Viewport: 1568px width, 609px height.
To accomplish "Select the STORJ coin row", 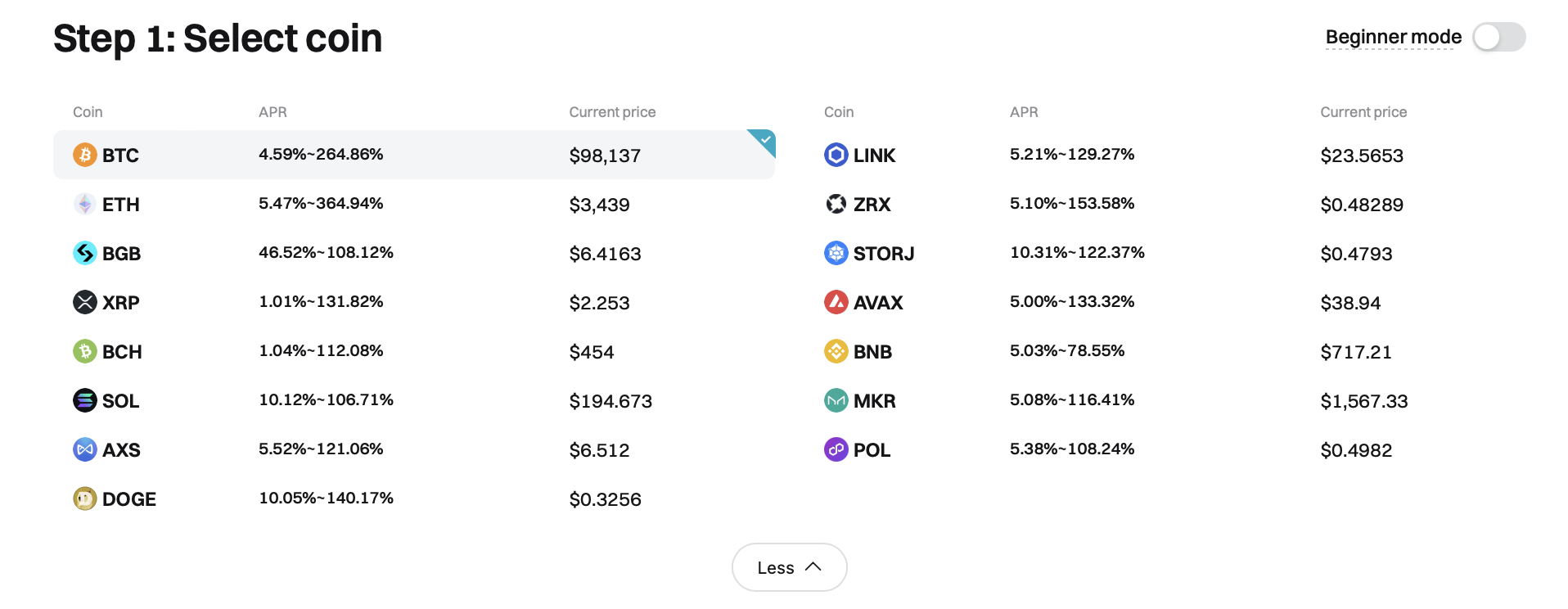I will (1165, 253).
